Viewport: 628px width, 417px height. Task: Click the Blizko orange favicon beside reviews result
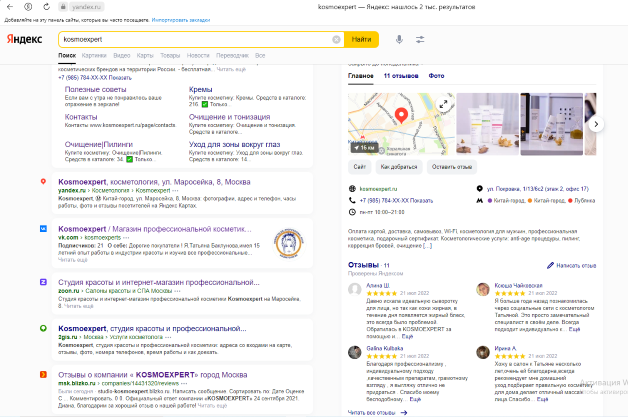pos(43,375)
